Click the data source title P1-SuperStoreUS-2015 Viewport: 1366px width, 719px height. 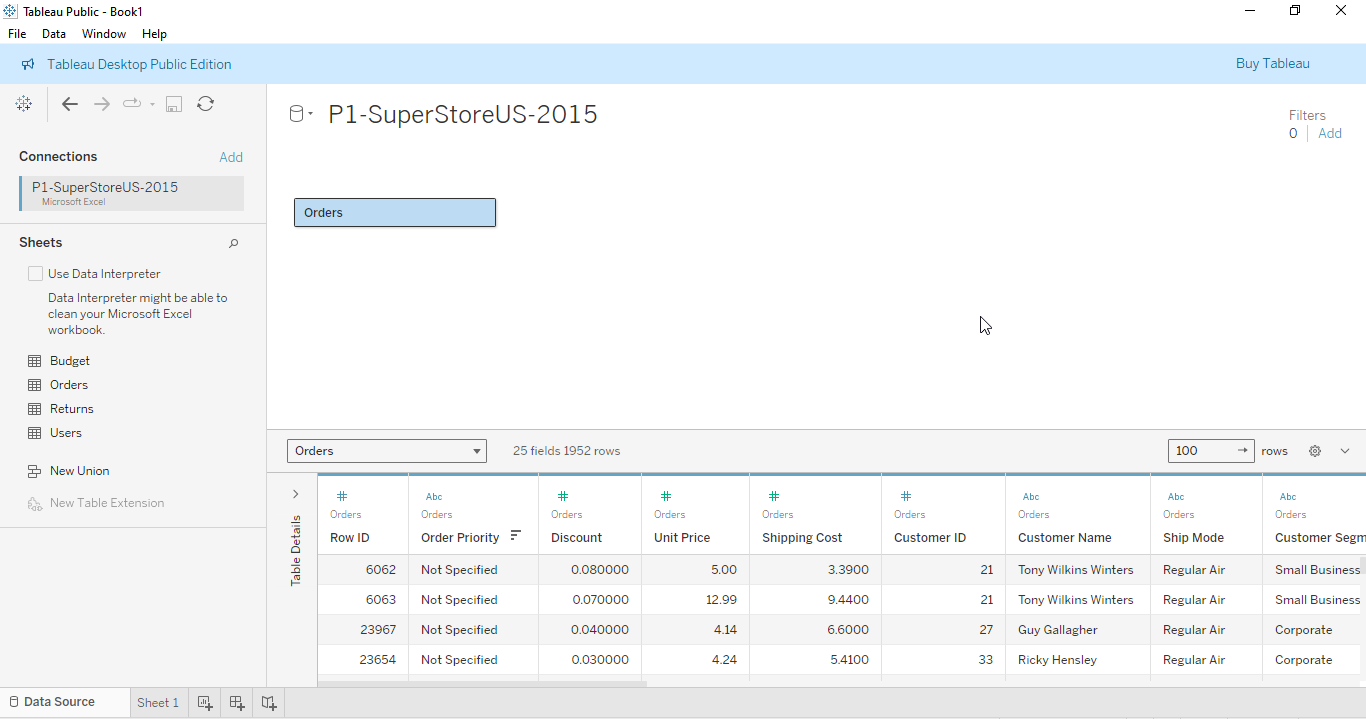click(x=463, y=114)
